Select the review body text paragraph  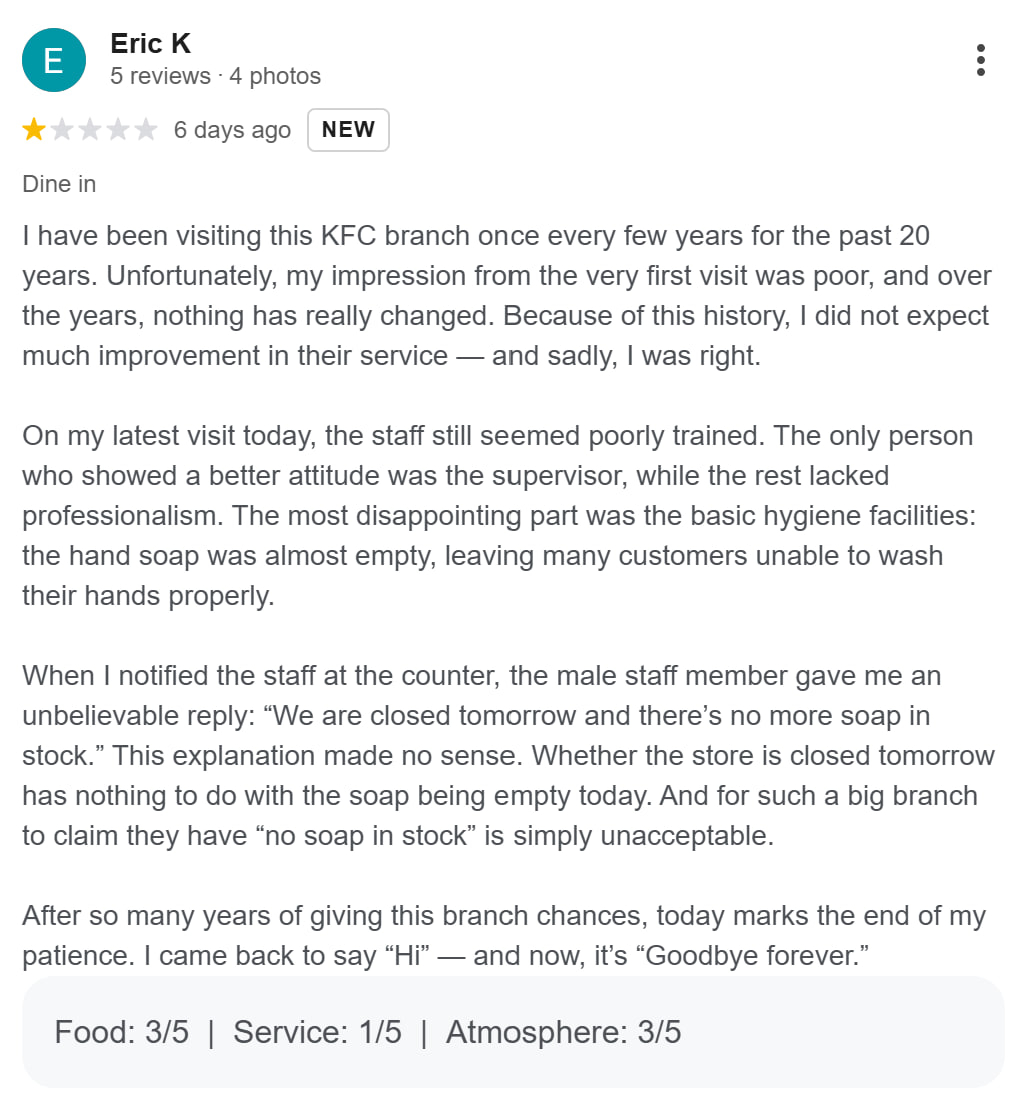pyautogui.click(x=500, y=295)
